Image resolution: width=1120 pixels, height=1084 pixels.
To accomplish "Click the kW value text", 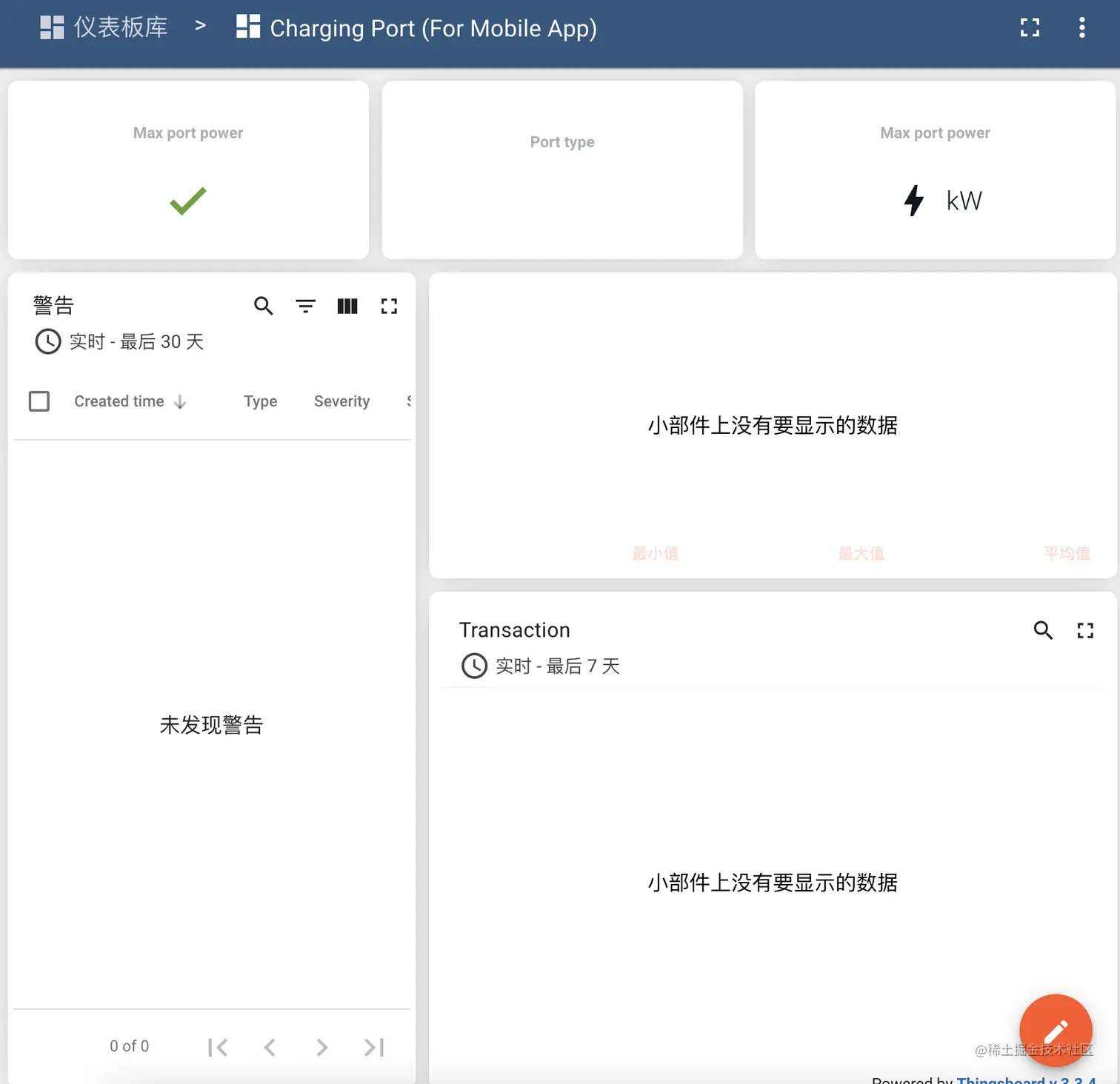I will pos(964,201).
